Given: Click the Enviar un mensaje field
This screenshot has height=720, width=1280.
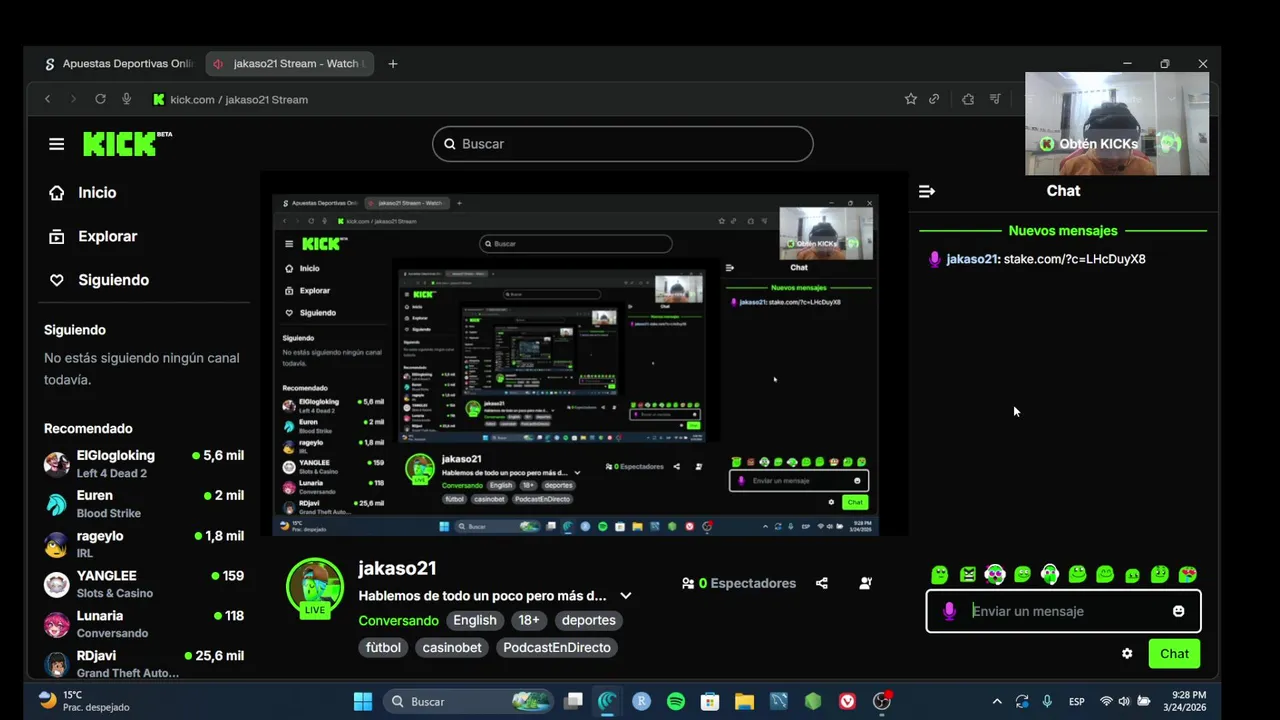Looking at the screenshot, I should 1066,611.
